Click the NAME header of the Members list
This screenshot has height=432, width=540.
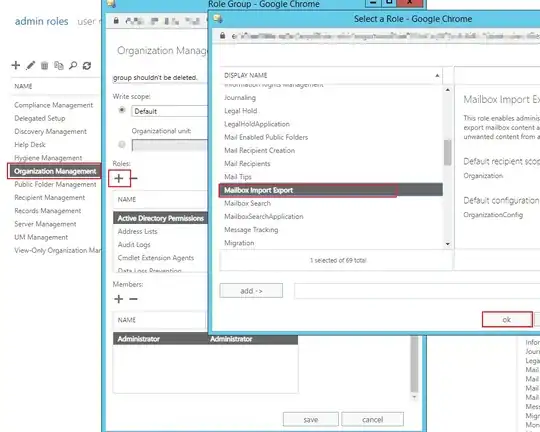(127, 320)
